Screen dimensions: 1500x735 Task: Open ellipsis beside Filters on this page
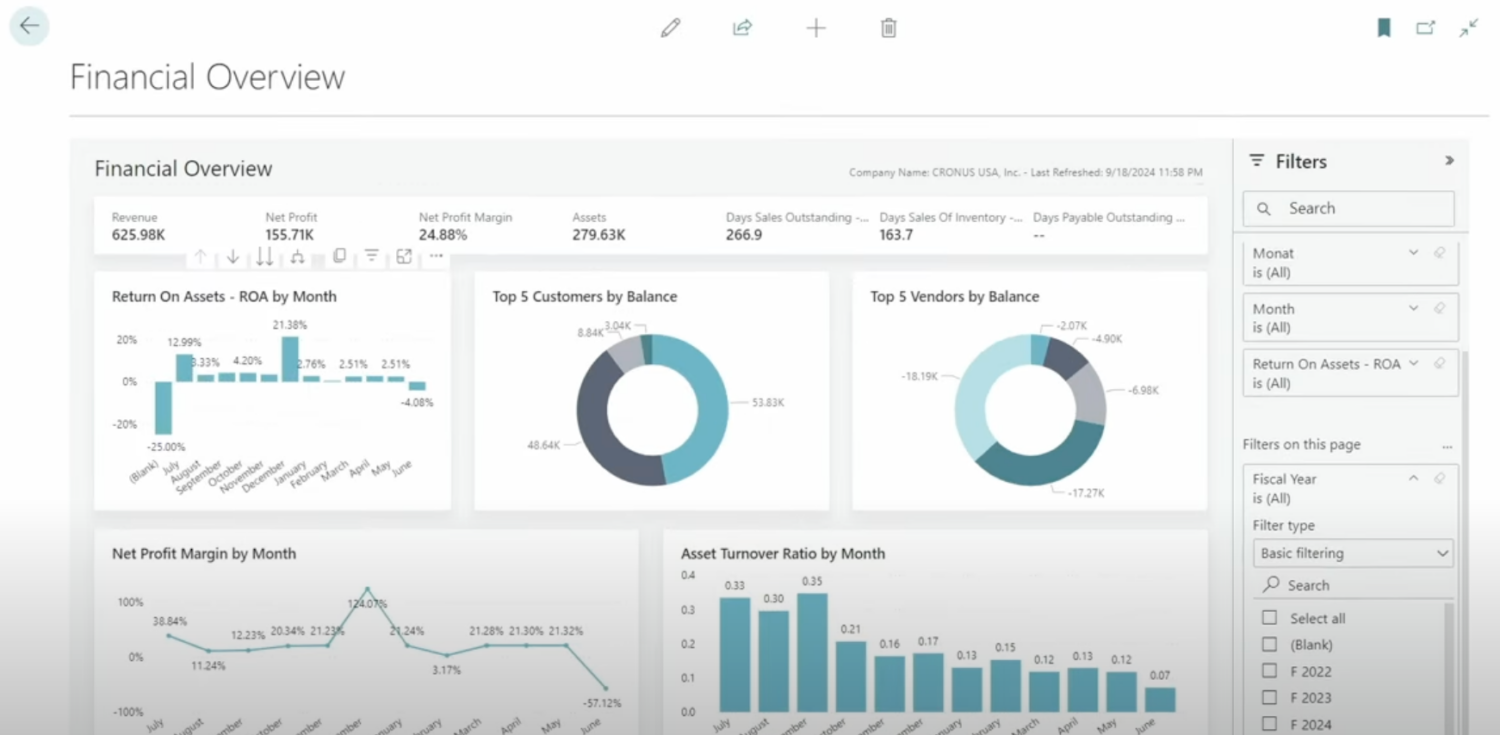click(x=1447, y=446)
